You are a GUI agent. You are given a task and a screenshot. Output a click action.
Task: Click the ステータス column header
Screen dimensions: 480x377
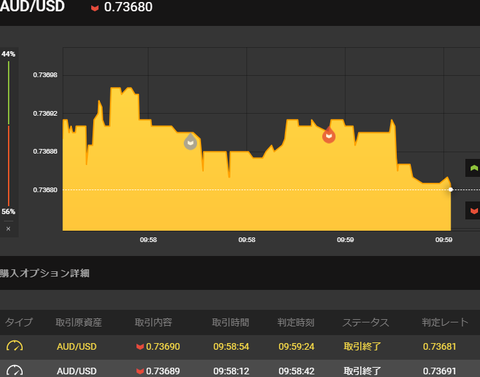point(366,322)
